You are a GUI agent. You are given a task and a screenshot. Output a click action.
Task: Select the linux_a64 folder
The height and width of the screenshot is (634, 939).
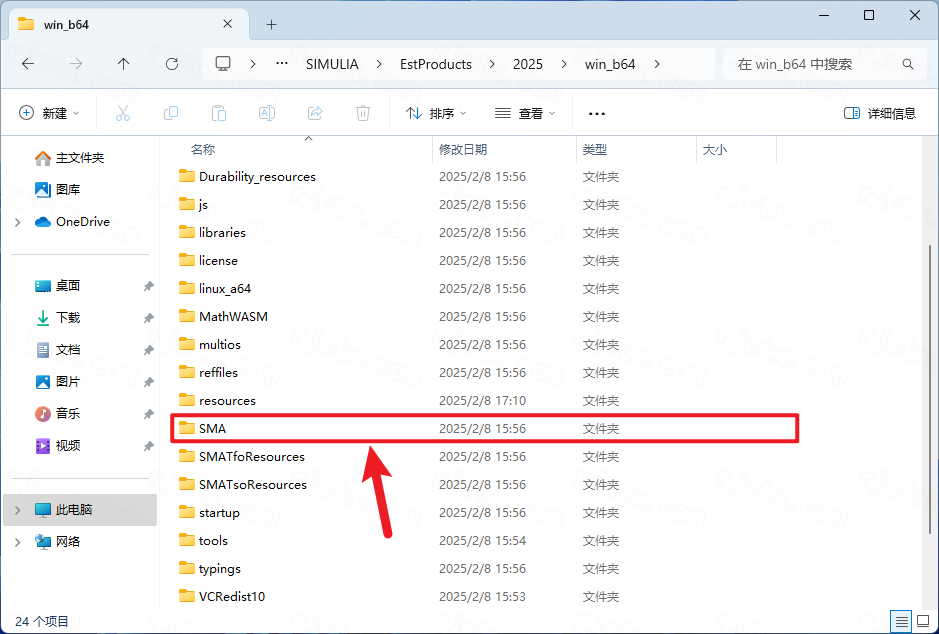(215, 289)
